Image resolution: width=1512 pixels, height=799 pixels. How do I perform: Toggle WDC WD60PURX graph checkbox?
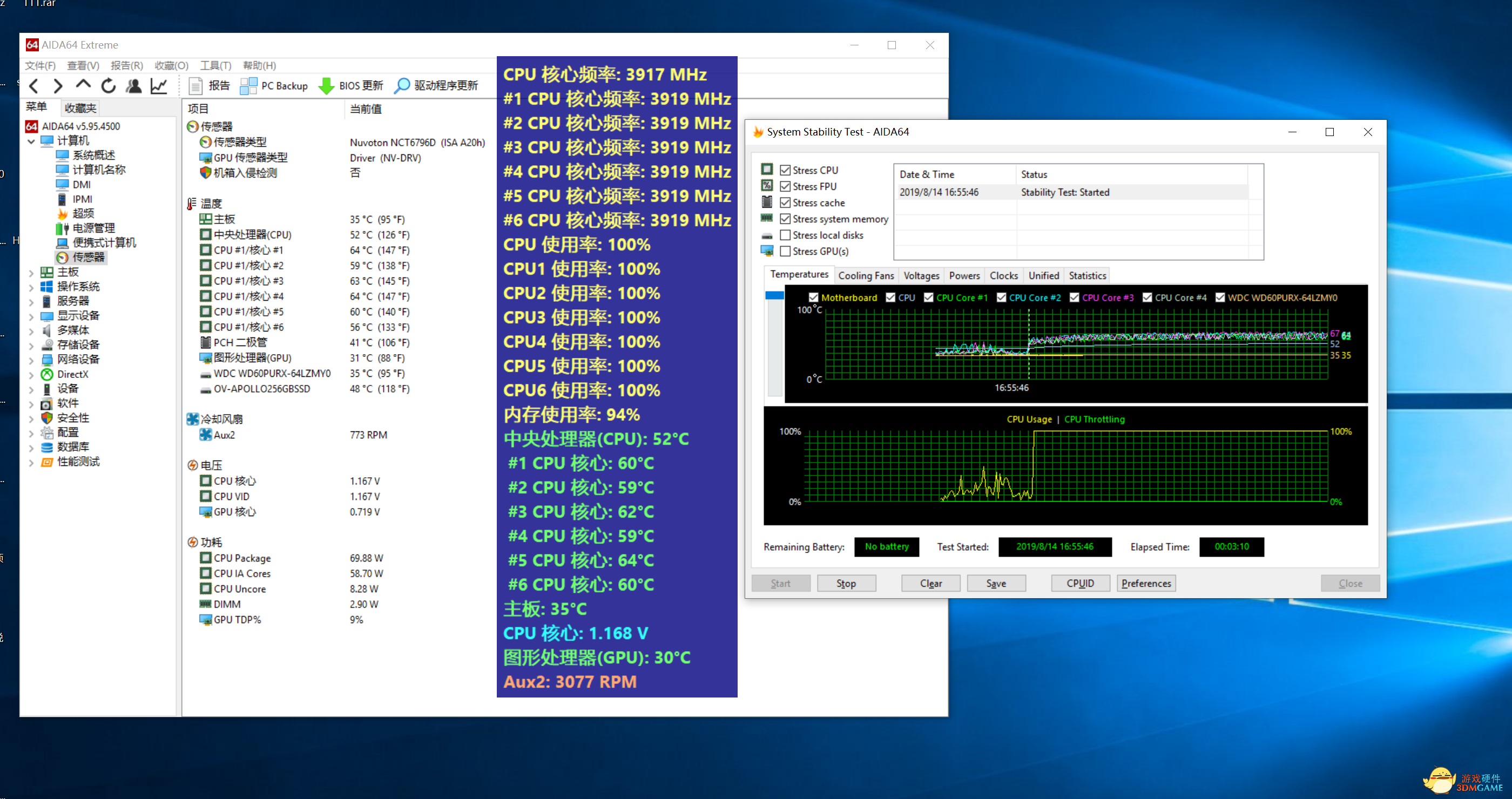click(x=1220, y=297)
